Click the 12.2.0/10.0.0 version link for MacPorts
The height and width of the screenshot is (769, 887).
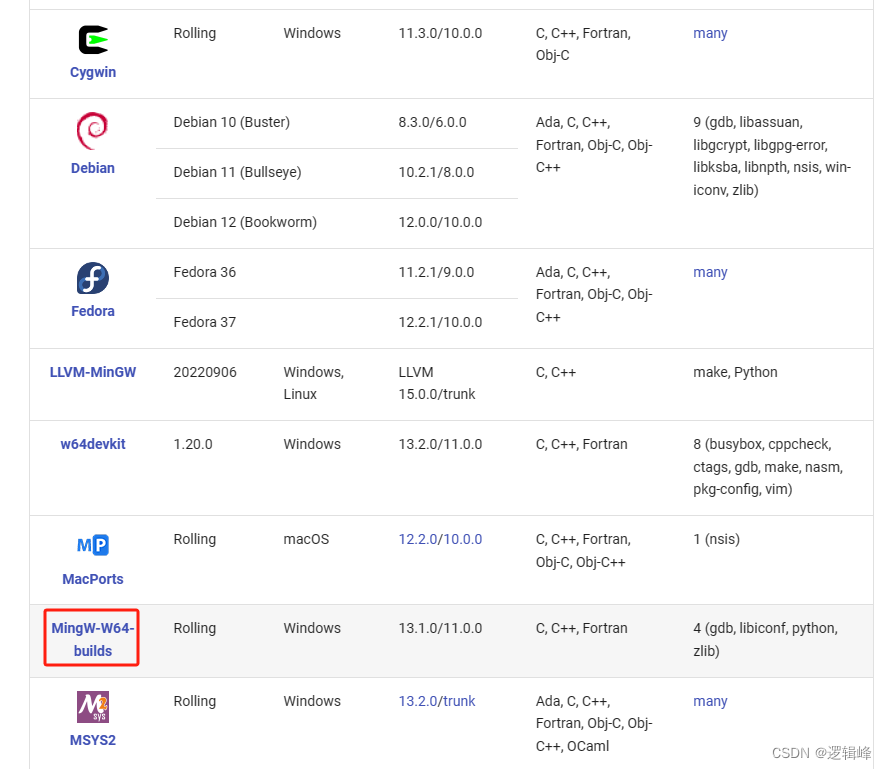[440, 539]
